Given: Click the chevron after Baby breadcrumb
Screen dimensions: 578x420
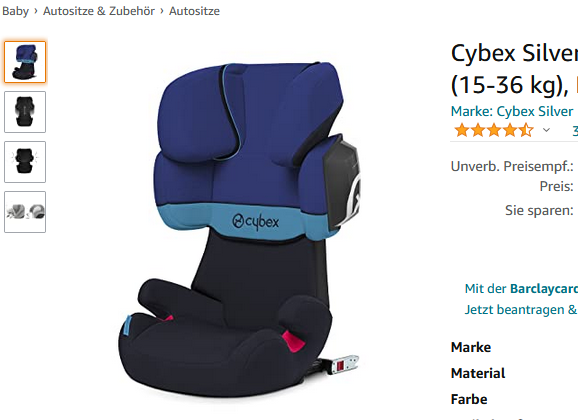Looking at the screenshot, I should pyautogui.click(x=36, y=11).
